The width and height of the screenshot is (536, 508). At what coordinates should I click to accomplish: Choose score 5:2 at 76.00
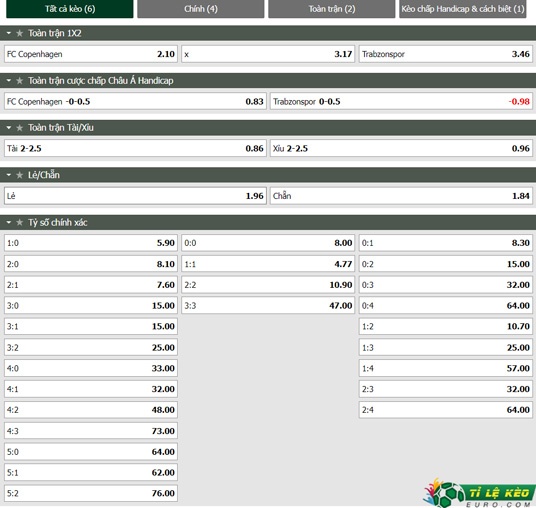91,493
